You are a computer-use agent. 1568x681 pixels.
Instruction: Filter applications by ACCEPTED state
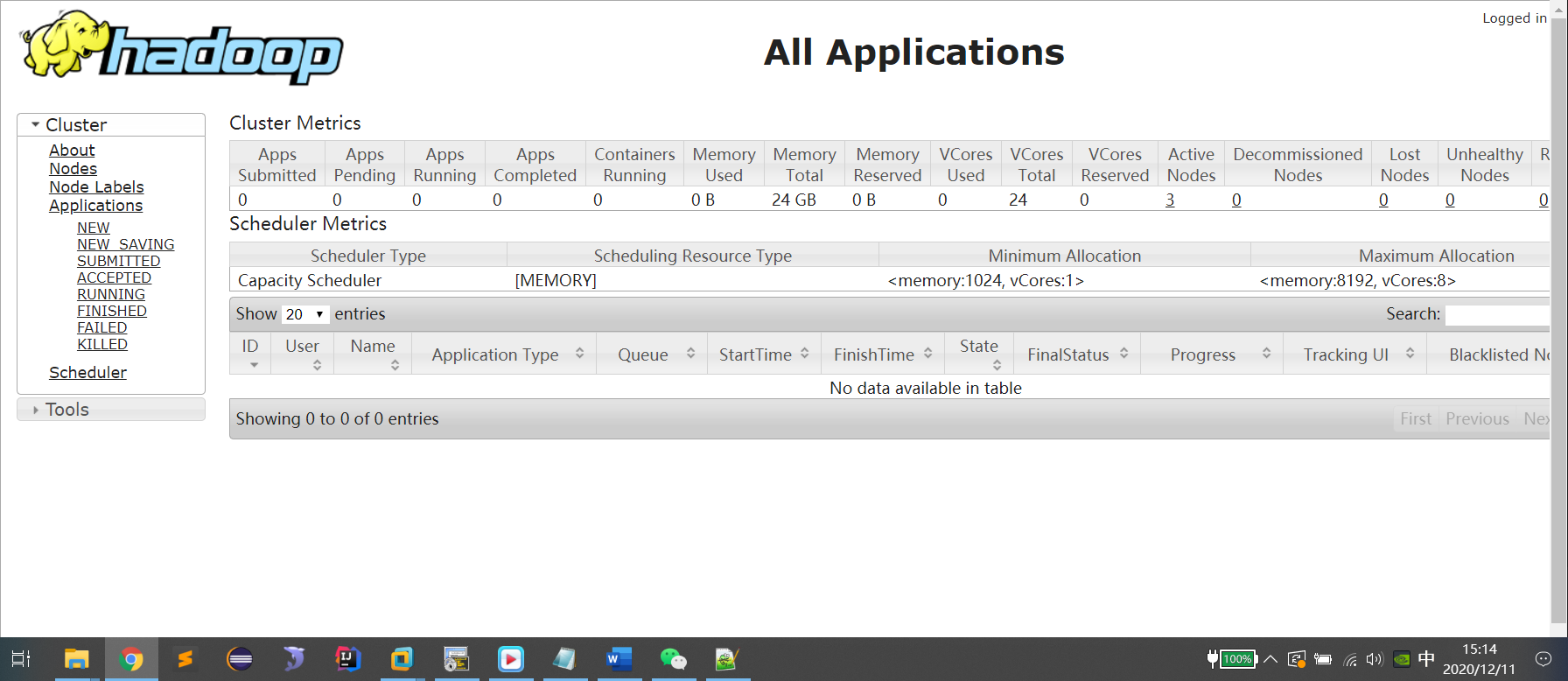coord(114,277)
